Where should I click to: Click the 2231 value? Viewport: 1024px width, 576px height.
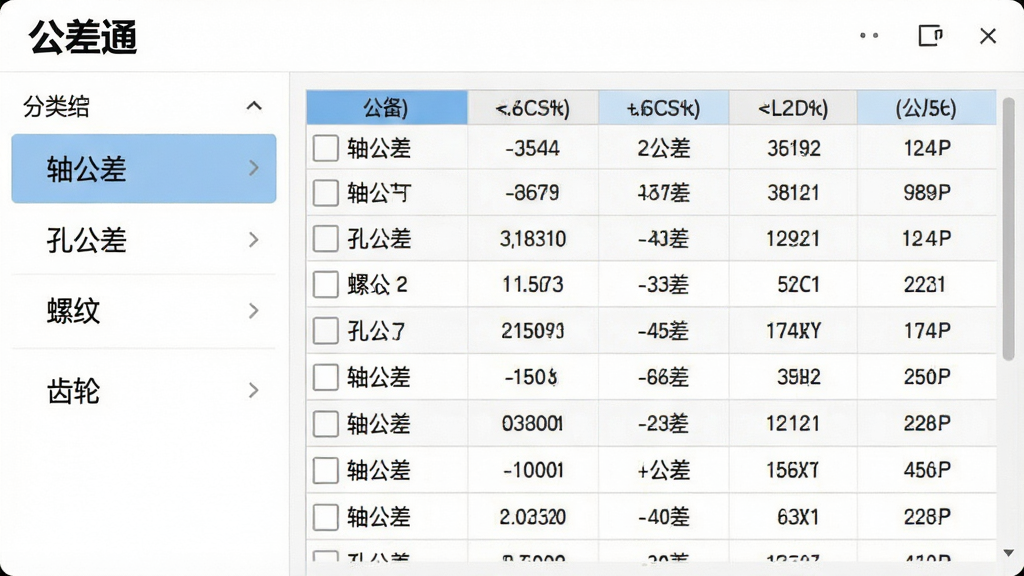click(927, 285)
